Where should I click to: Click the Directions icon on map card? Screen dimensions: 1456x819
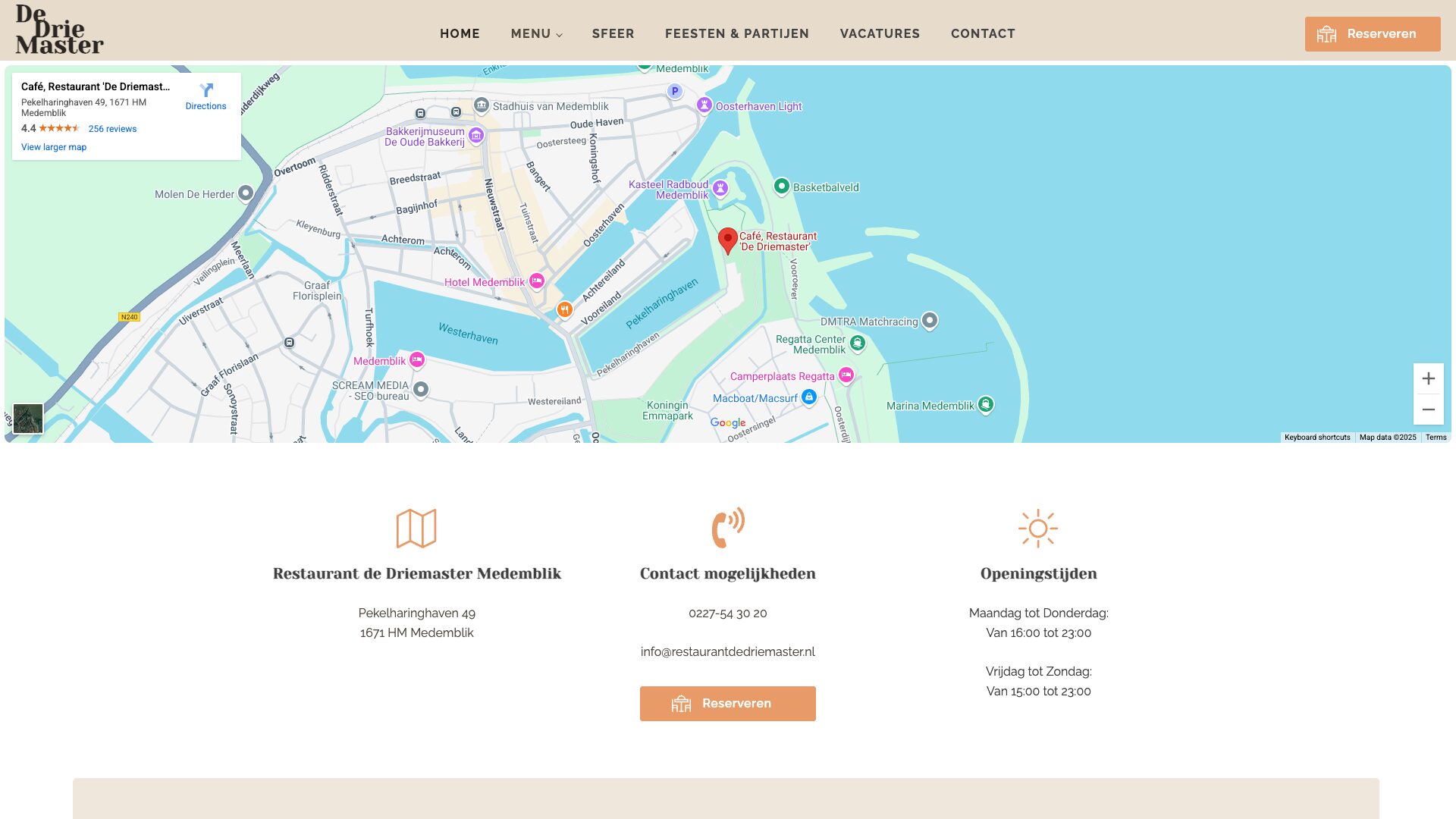pyautogui.click(x=206, y=90)
